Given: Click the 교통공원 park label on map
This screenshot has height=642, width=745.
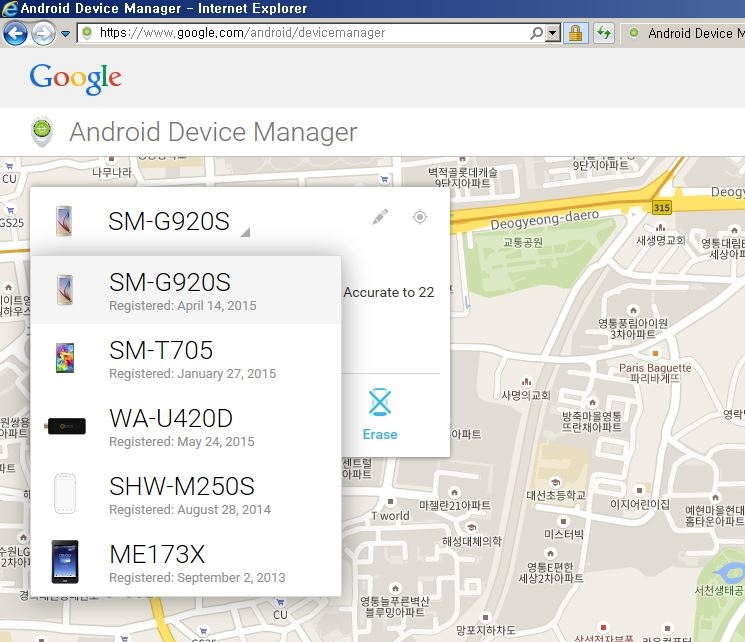Looking at the screenshot, I should [x=523, y=242].
